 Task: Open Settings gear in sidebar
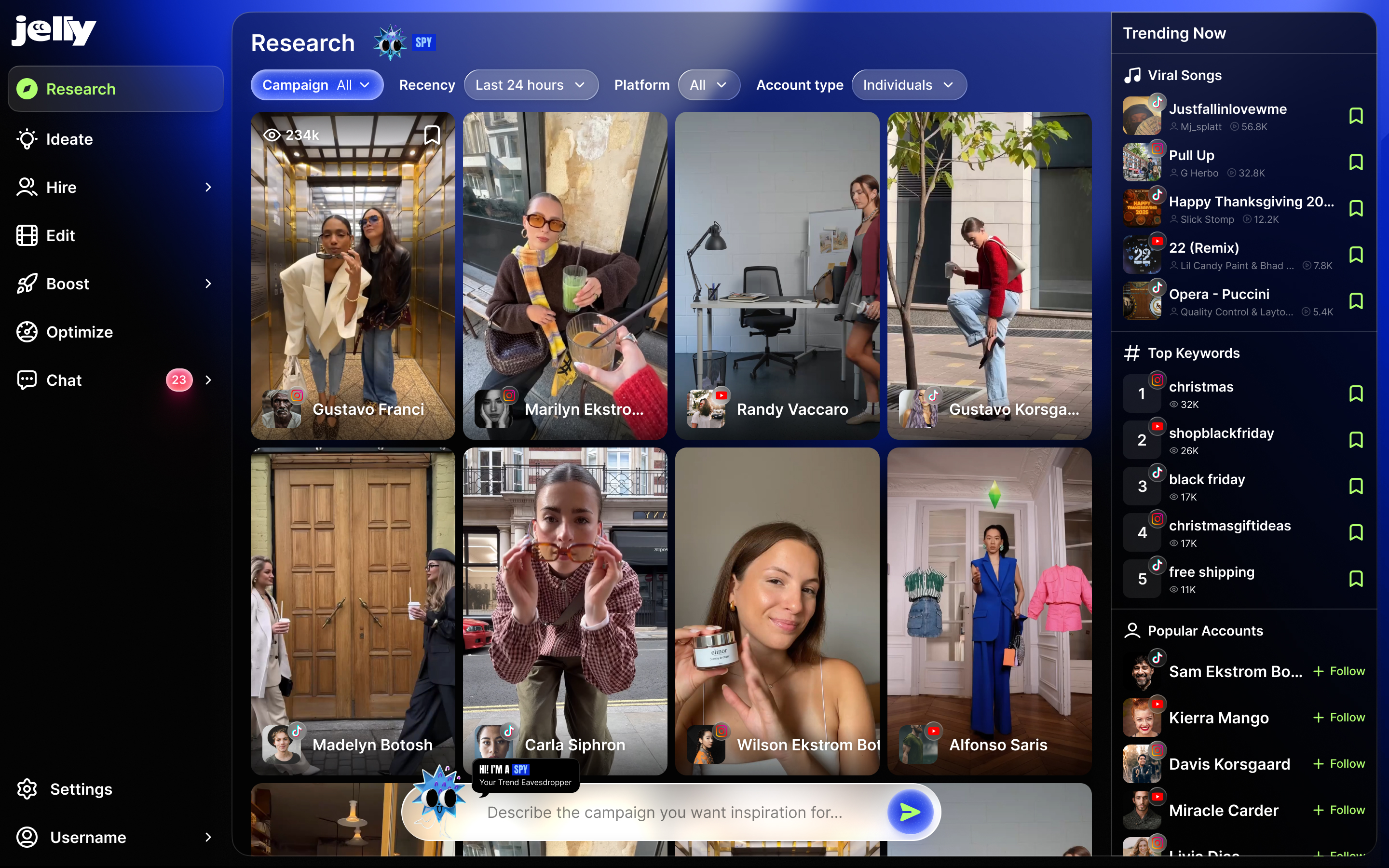coord(27,789)
